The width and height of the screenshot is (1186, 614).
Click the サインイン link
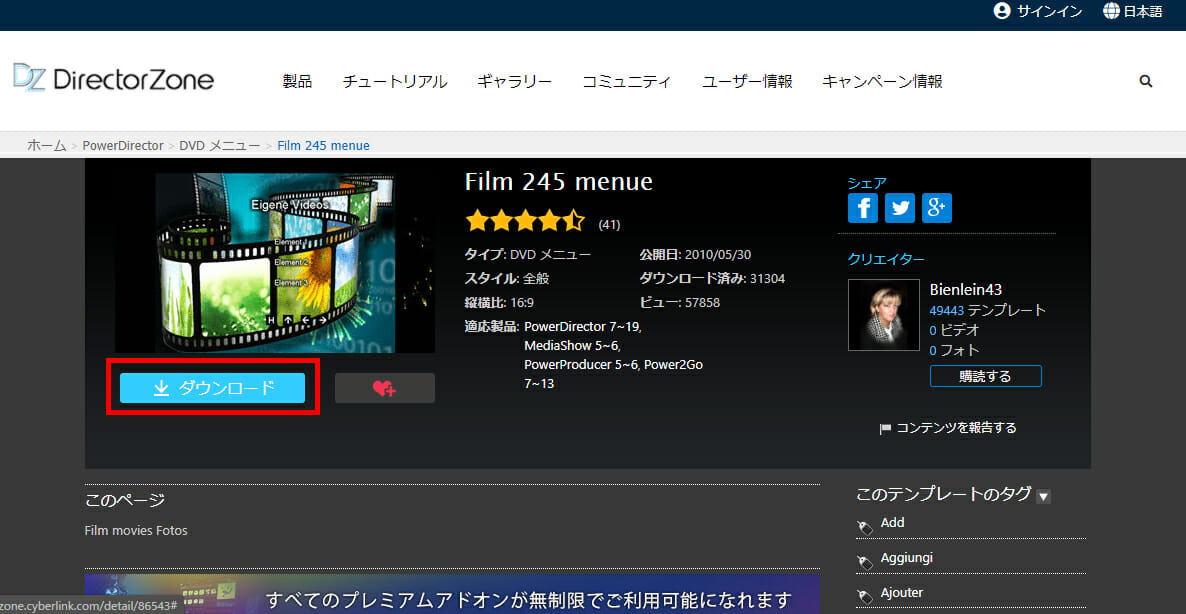[x=1049, y=11]
